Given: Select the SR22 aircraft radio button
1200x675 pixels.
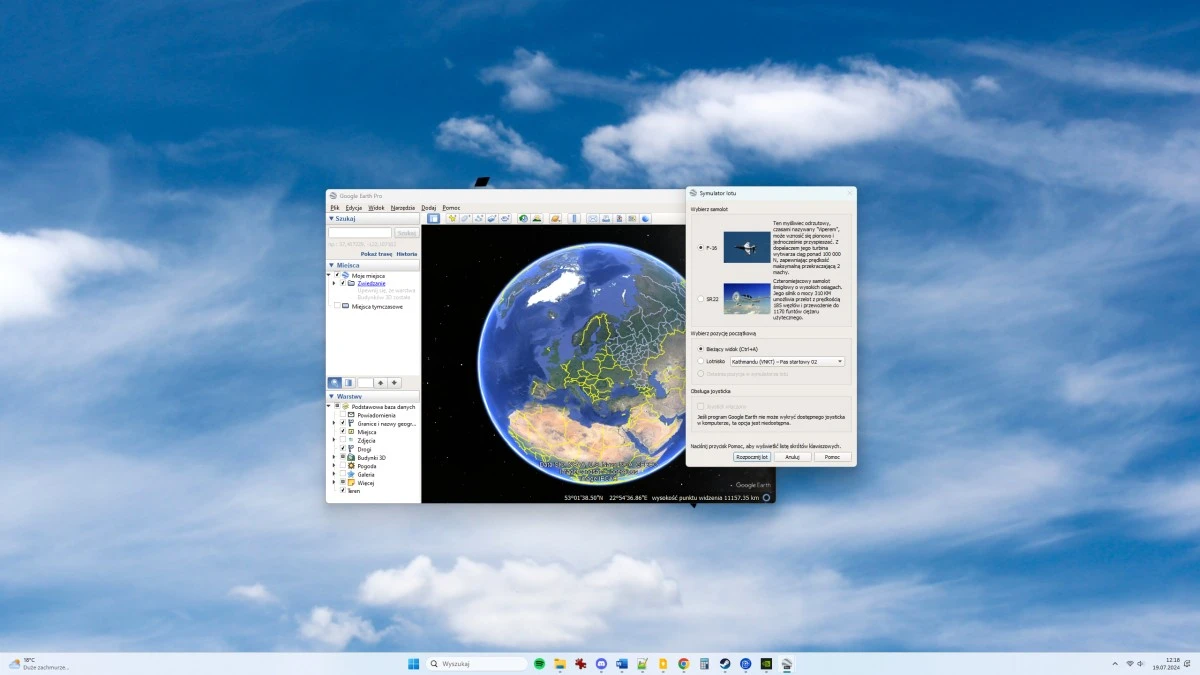Looking at the screenshot, I should 700,298.
